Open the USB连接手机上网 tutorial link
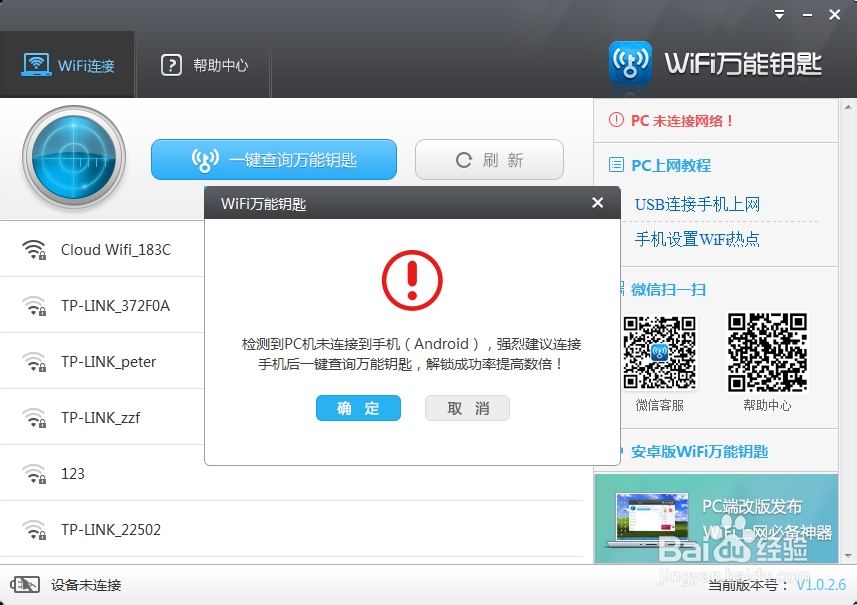 click(x=697, y=204)
